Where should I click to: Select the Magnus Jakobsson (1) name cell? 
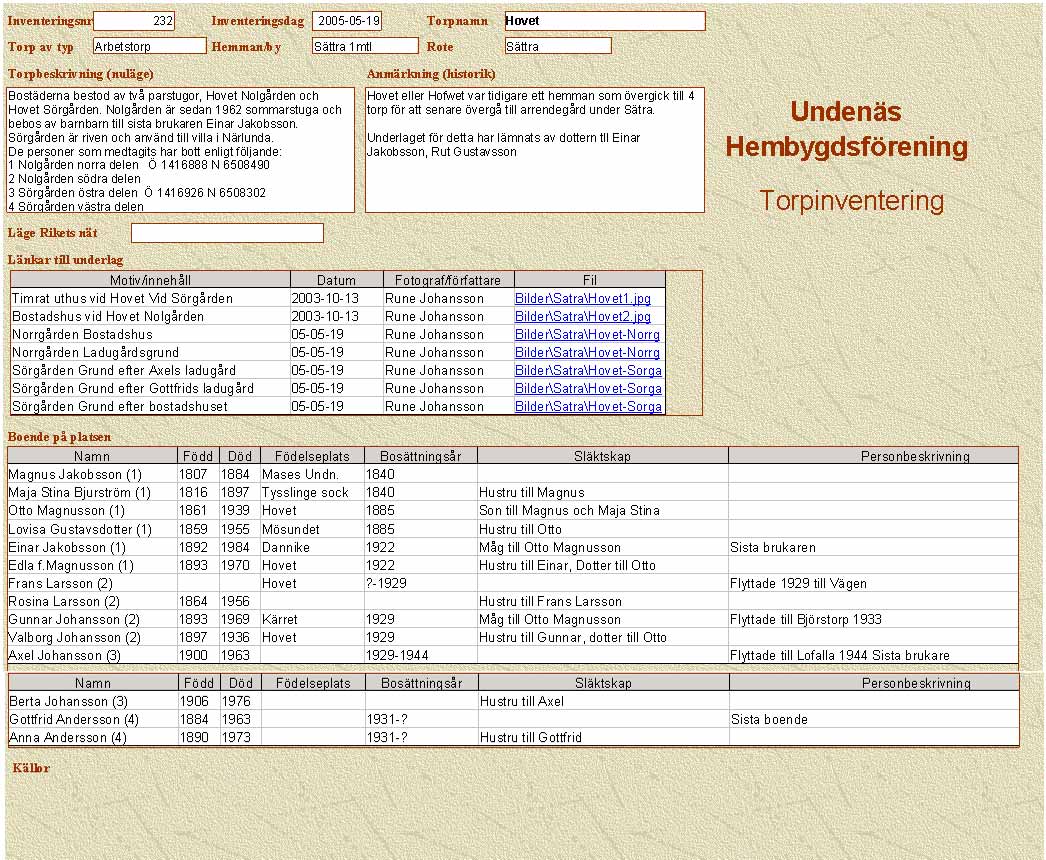pos(75,474)
